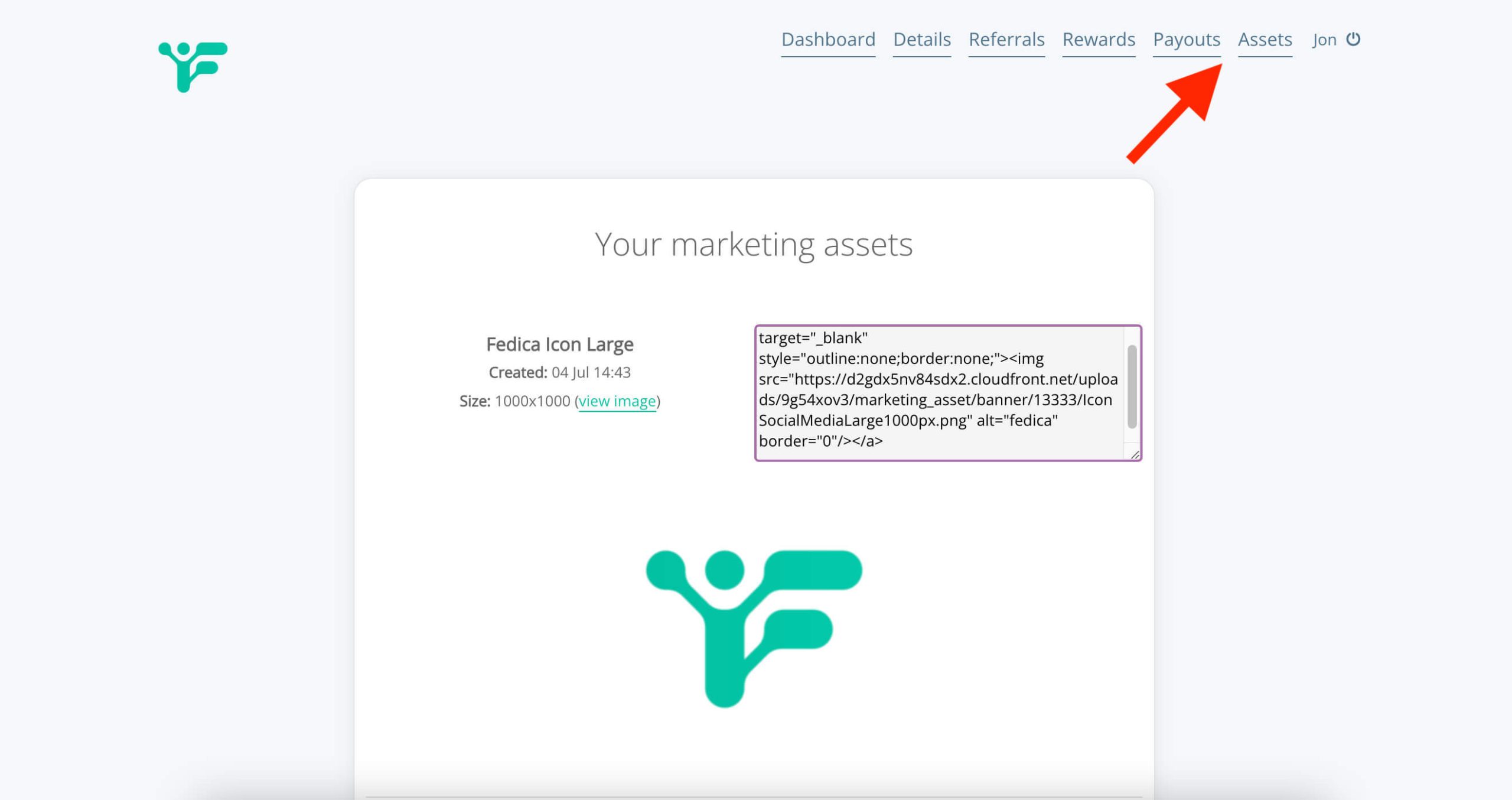Click the alt="fedica" text in embed code

pyautogui.click(x=1017, y=421)
